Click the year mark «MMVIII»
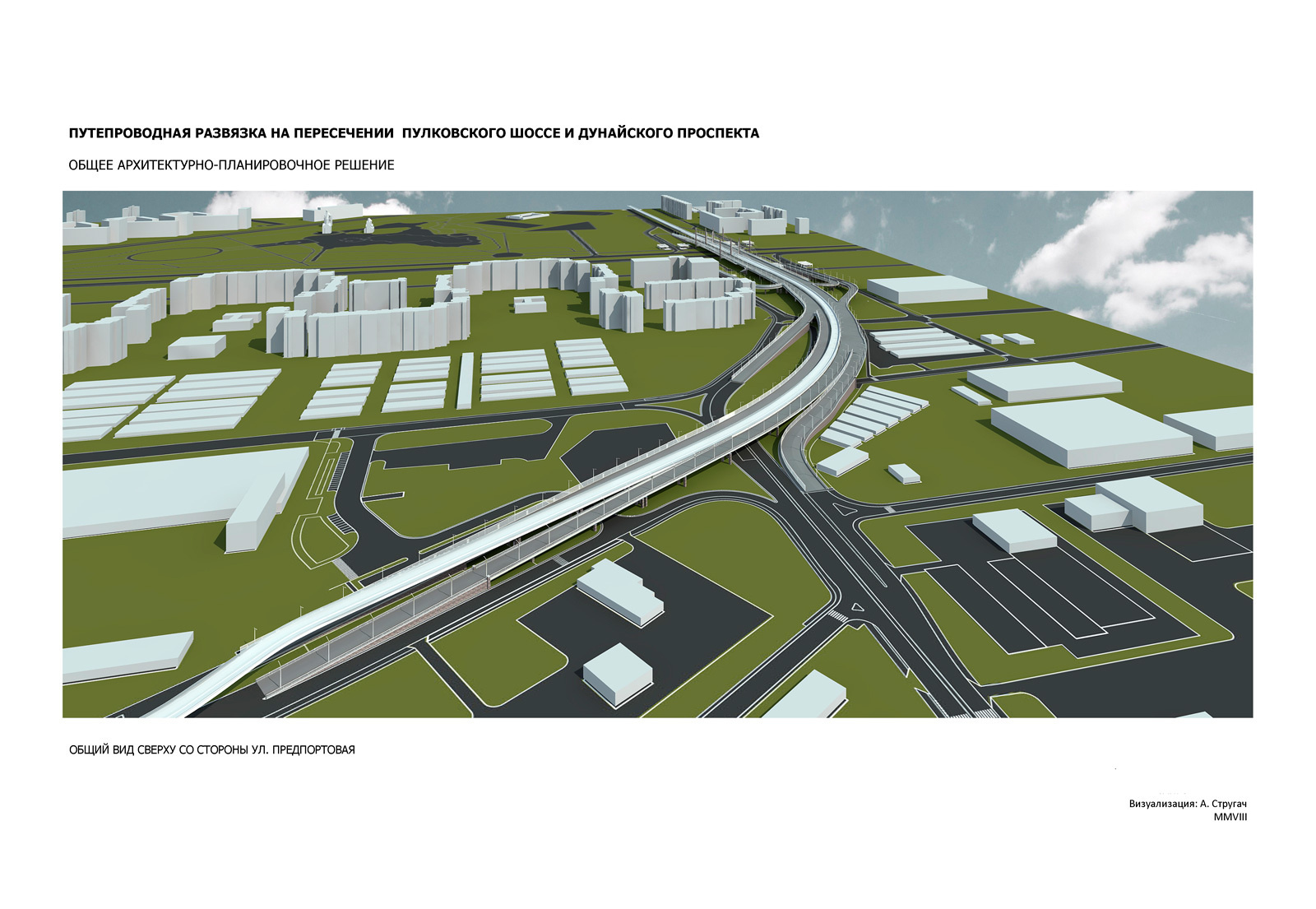The height and width of the screenshot is (909, 1316). coord(1230,817)
